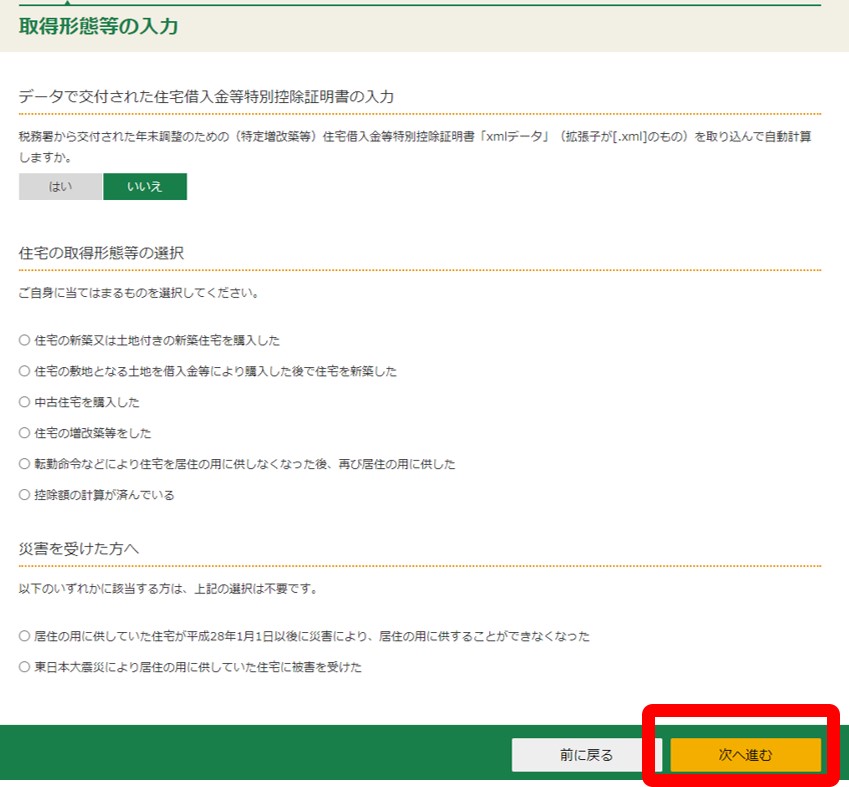The image size is (849, 787).
Task: Choose 住宅の敷地となる土地を借入金等により購入した後で住宅を新築した option
Action: [x=24, y=371]
